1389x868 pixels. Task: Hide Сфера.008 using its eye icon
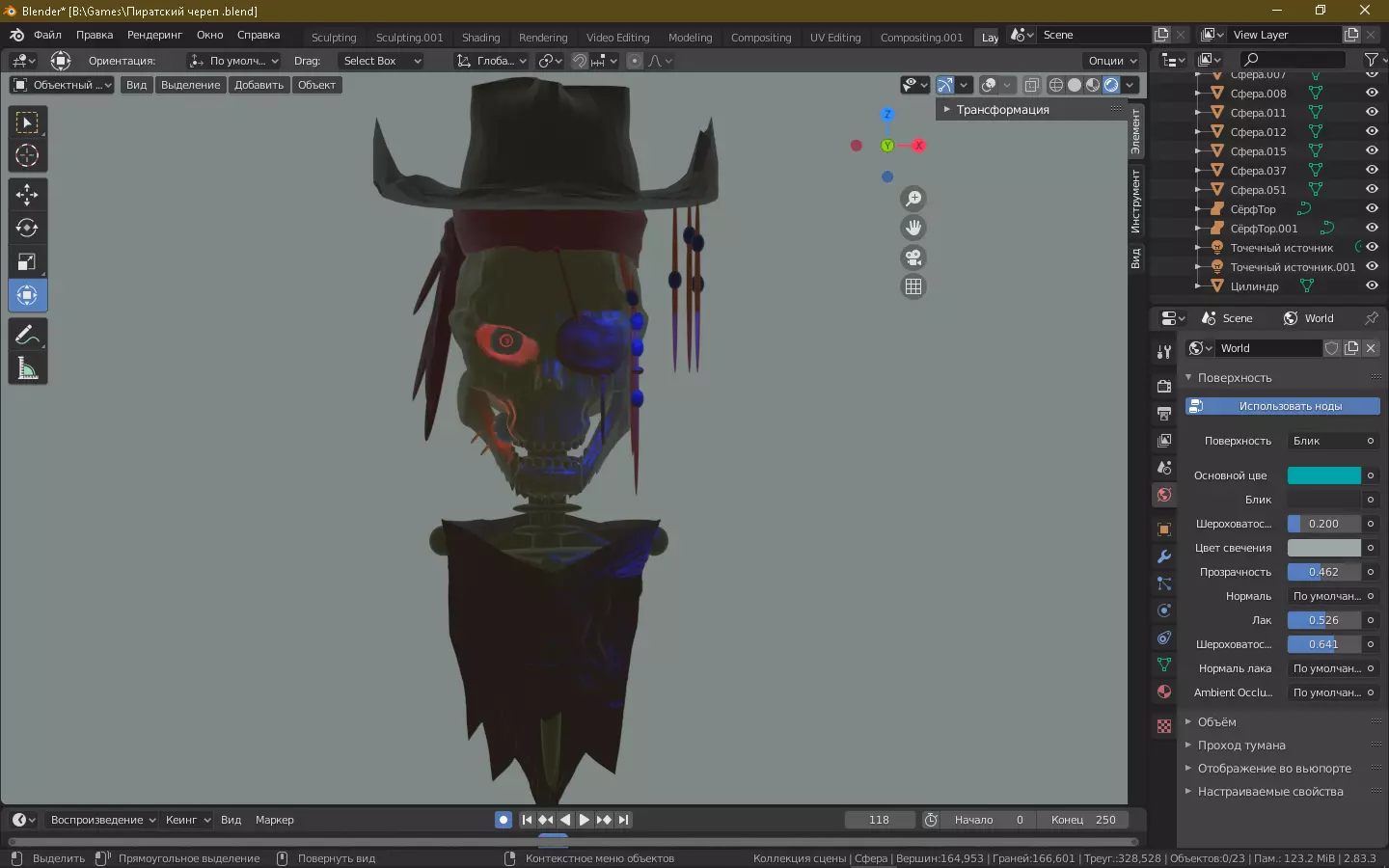click(1372, 94)
